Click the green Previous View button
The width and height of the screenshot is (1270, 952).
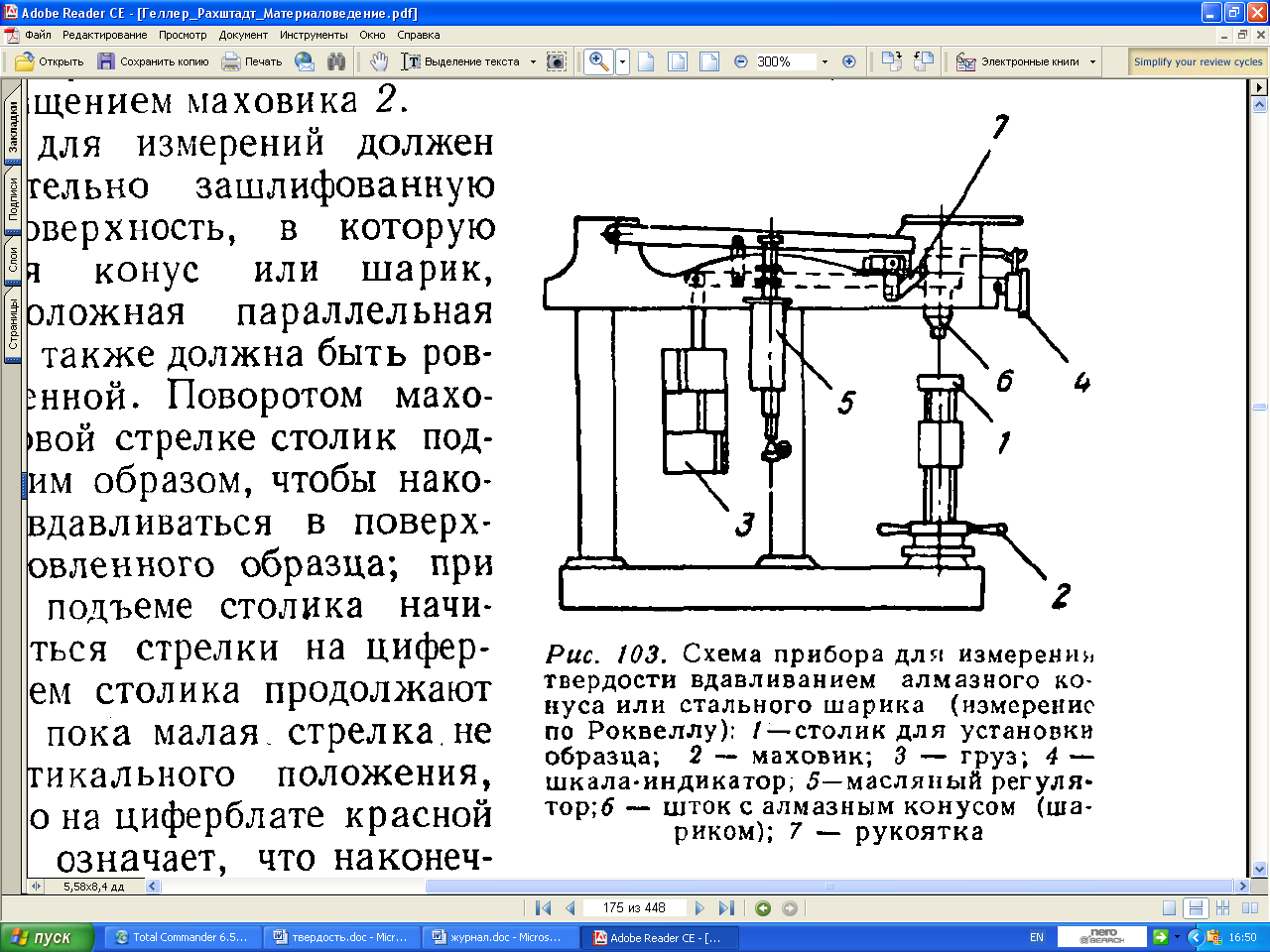click(763, 907)
